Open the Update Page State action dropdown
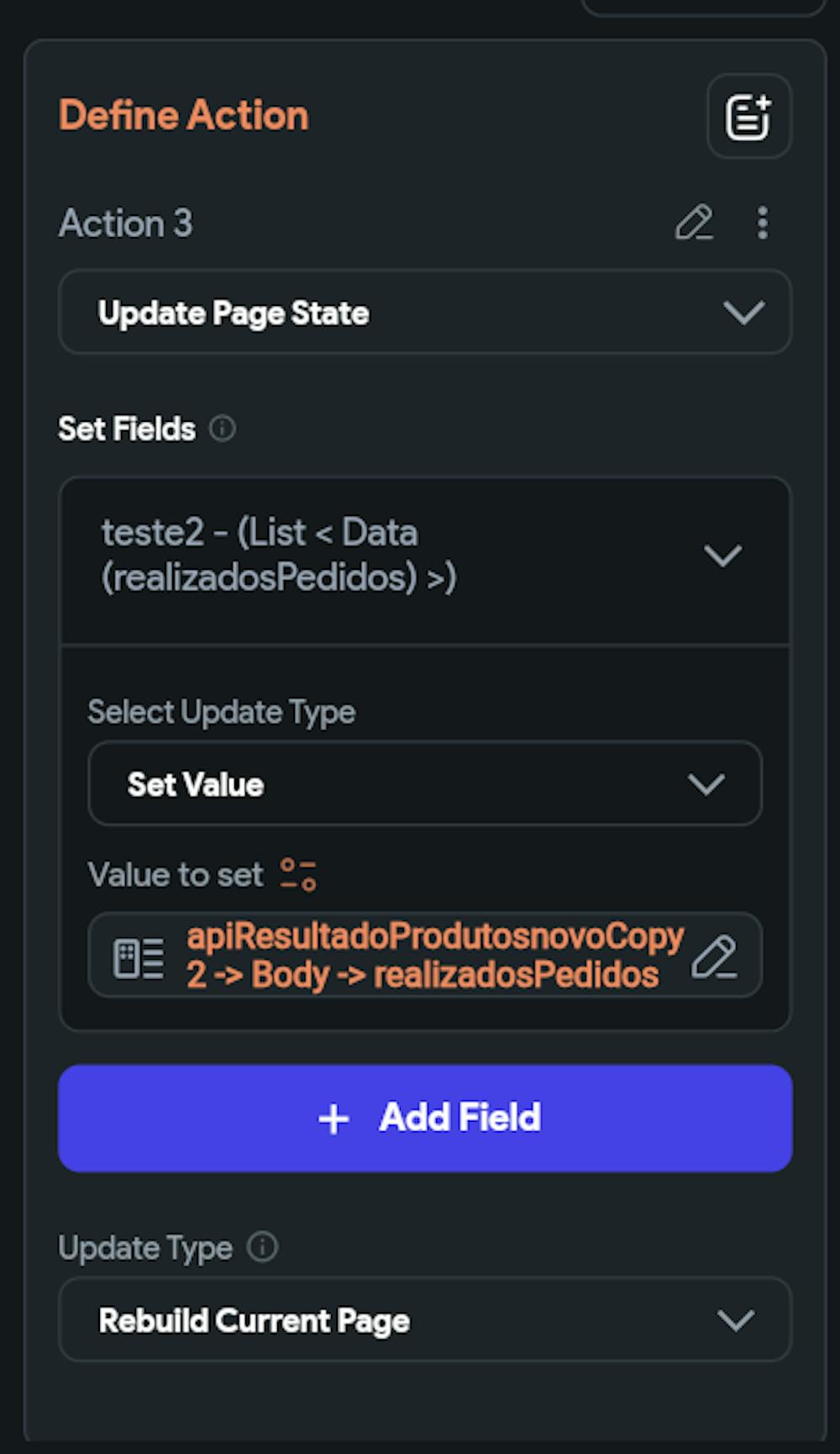 coord(424,313)
